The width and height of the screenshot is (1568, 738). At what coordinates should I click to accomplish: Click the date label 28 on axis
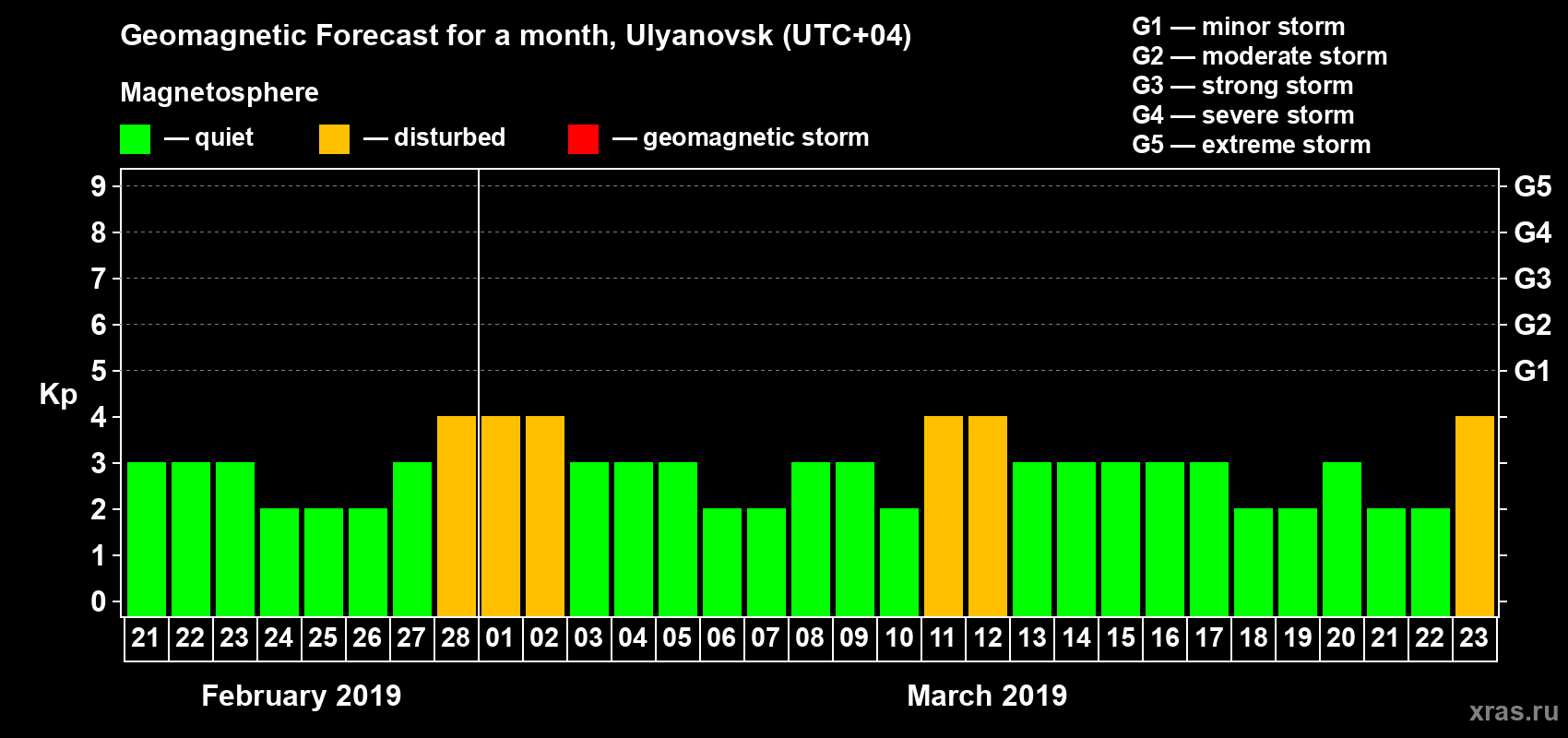pos(456,637)
